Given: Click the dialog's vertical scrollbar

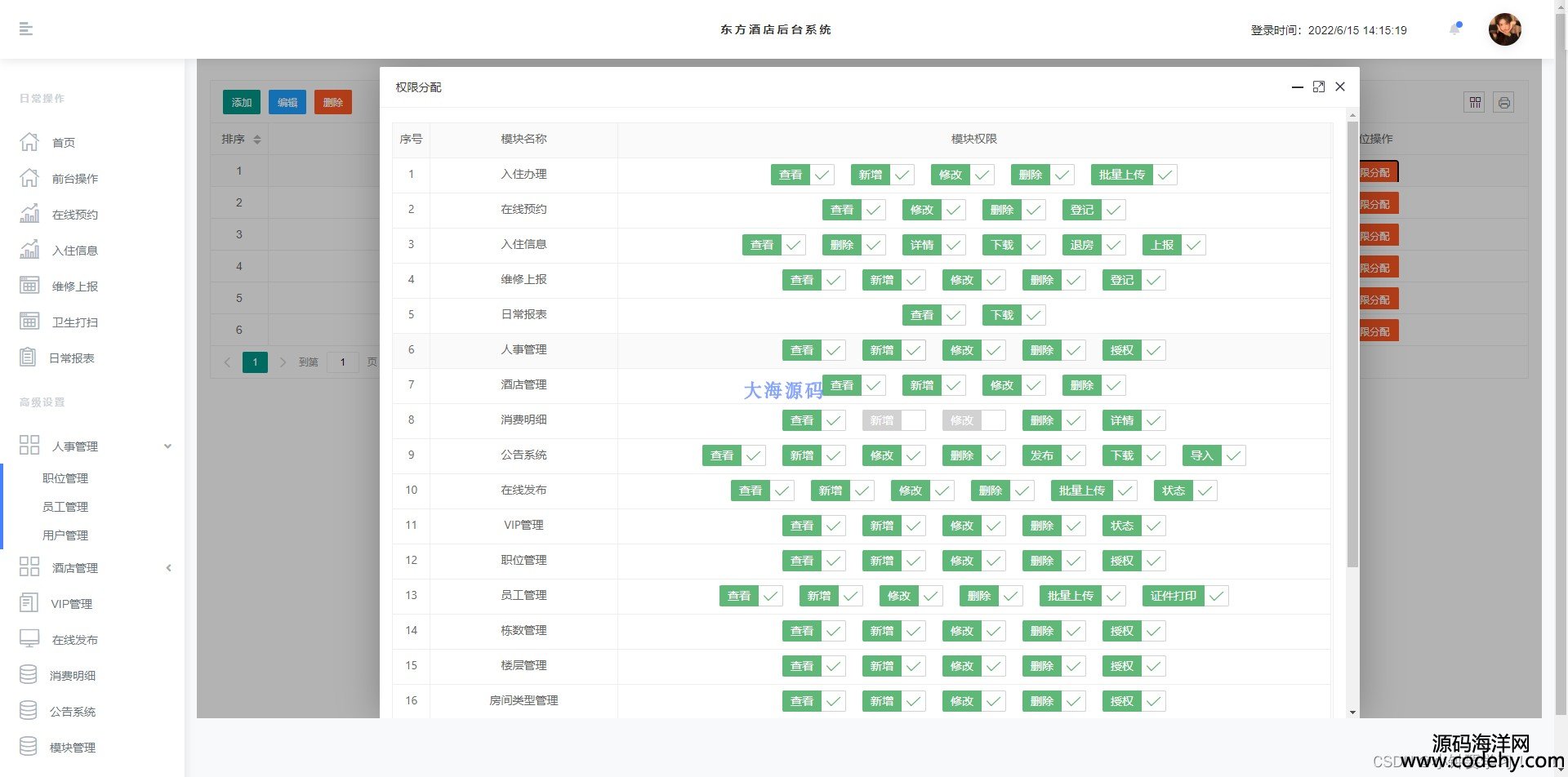Looking at the screenshot, I should click(1352, 343).
